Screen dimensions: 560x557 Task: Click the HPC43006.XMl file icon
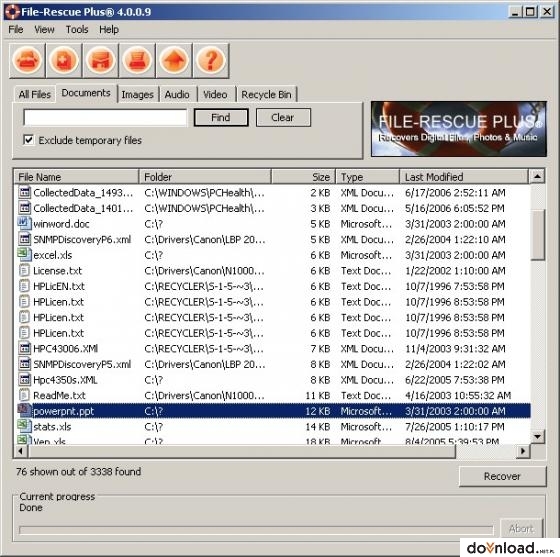click(24, 348)
